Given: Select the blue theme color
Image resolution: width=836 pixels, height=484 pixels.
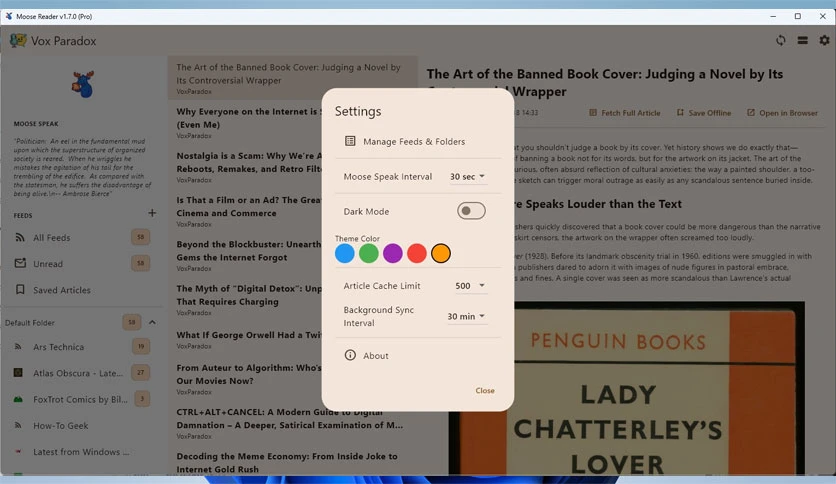Looking at the screenshot, I should point(344,253).
